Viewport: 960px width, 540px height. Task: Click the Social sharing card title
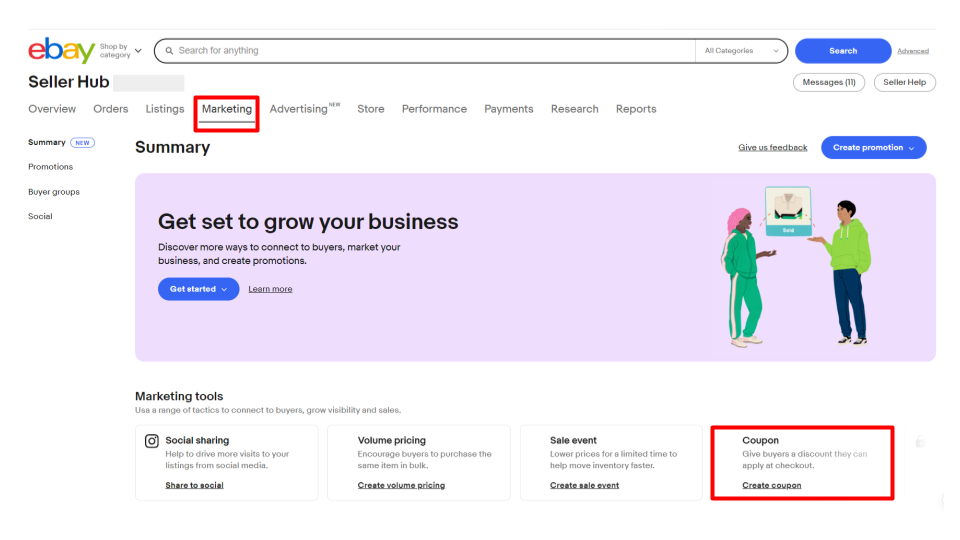197,440
